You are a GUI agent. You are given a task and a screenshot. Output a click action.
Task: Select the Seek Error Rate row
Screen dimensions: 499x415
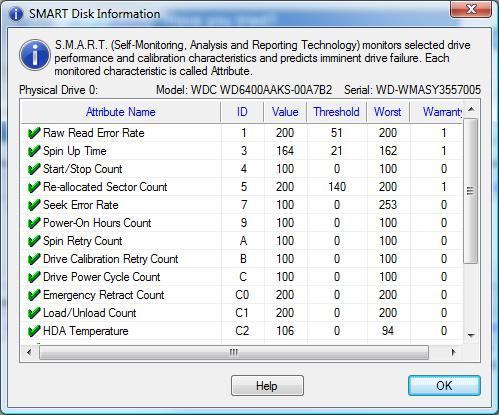point(242,205)
